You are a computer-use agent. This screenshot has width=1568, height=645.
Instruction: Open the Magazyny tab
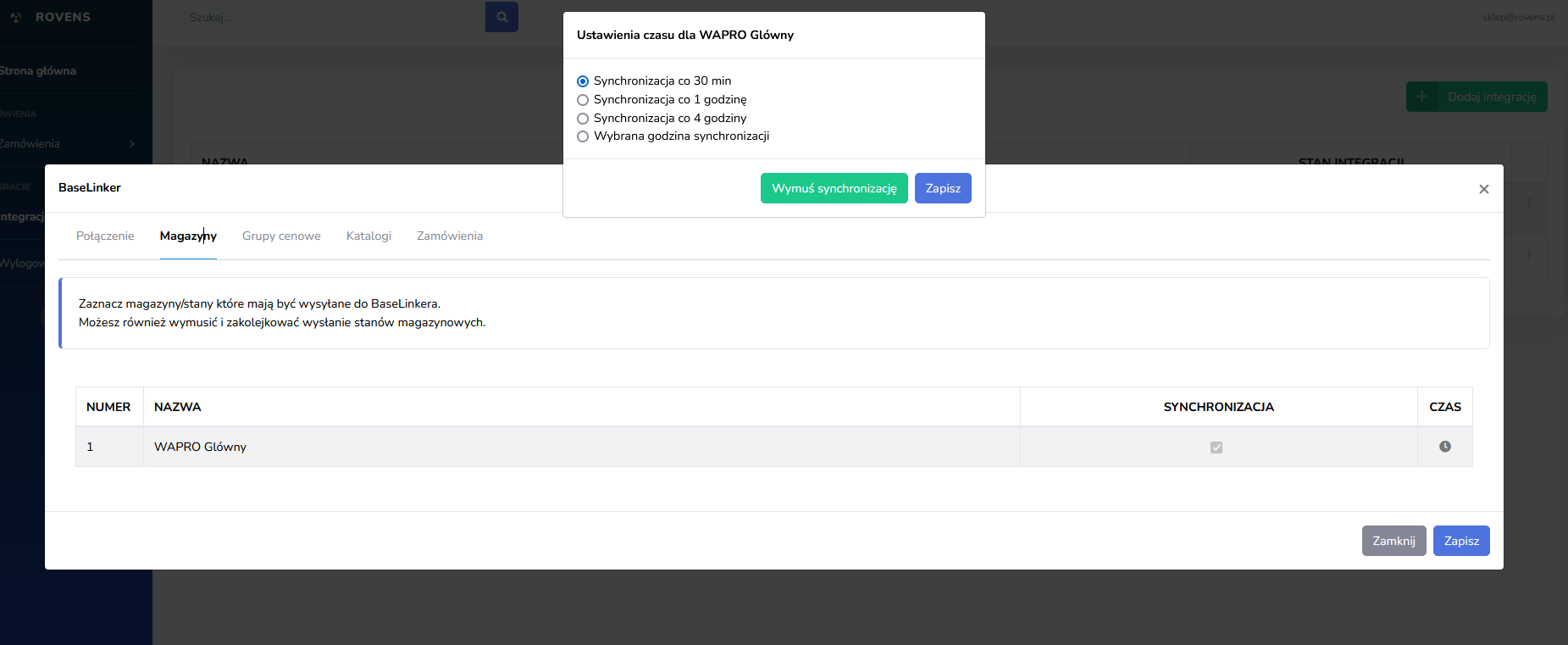(x=188, y=236)
